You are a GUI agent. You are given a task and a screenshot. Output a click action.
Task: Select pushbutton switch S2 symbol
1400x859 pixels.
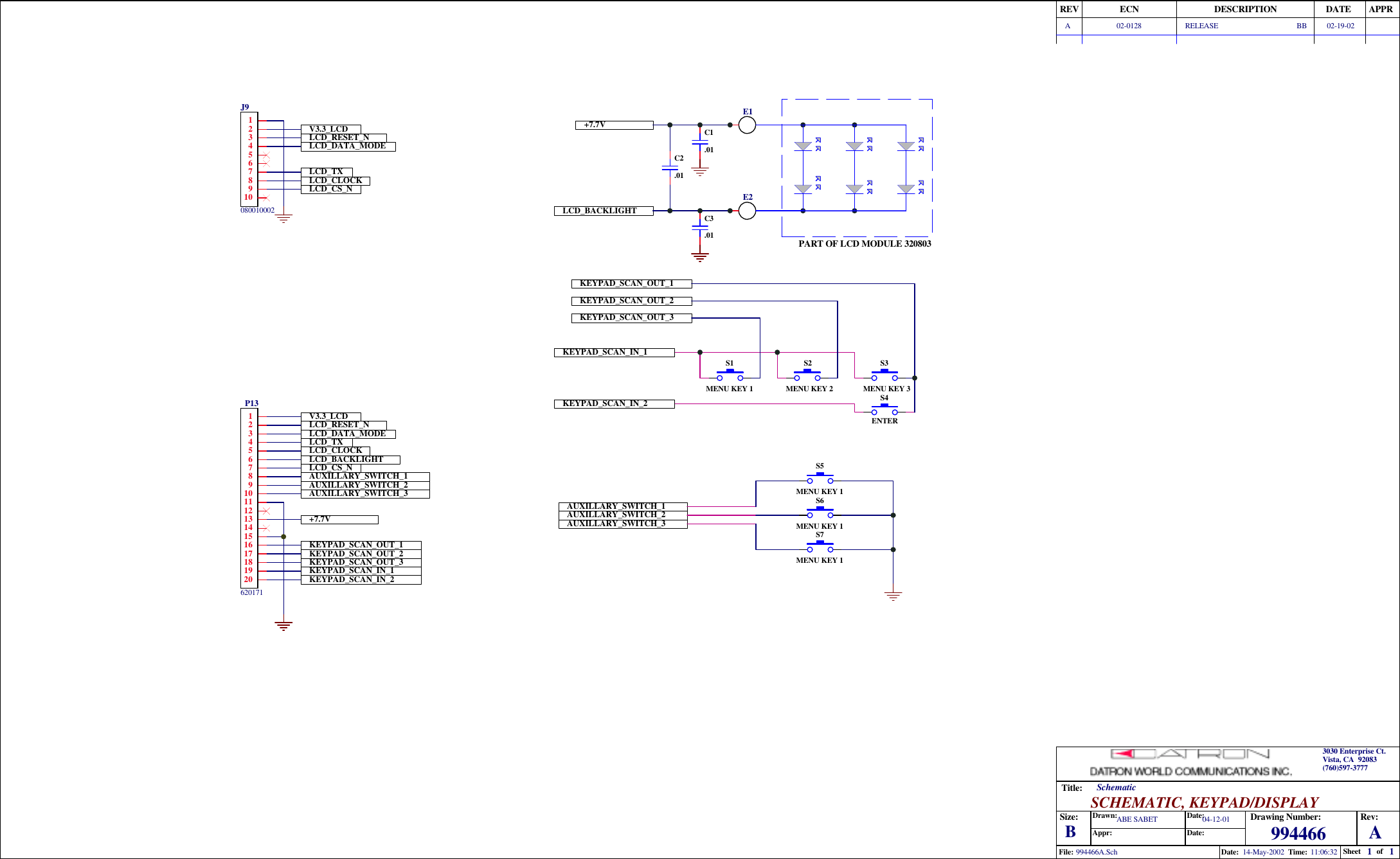[x=807, y=375]
